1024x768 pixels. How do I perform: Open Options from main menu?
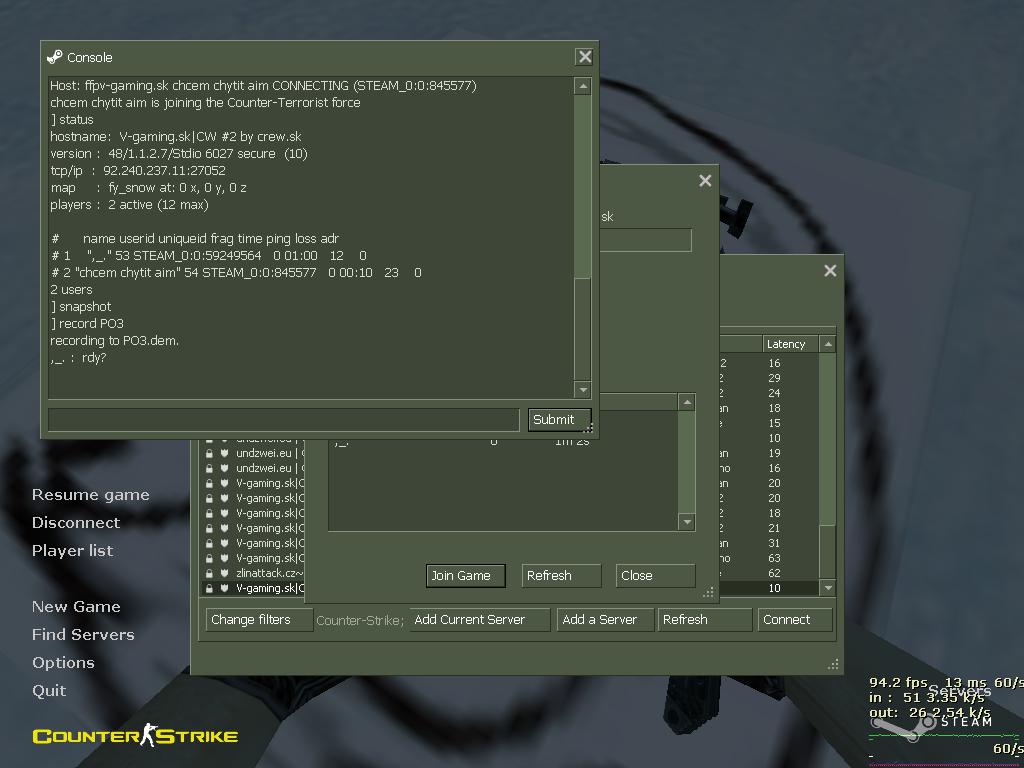click(63, 663)
